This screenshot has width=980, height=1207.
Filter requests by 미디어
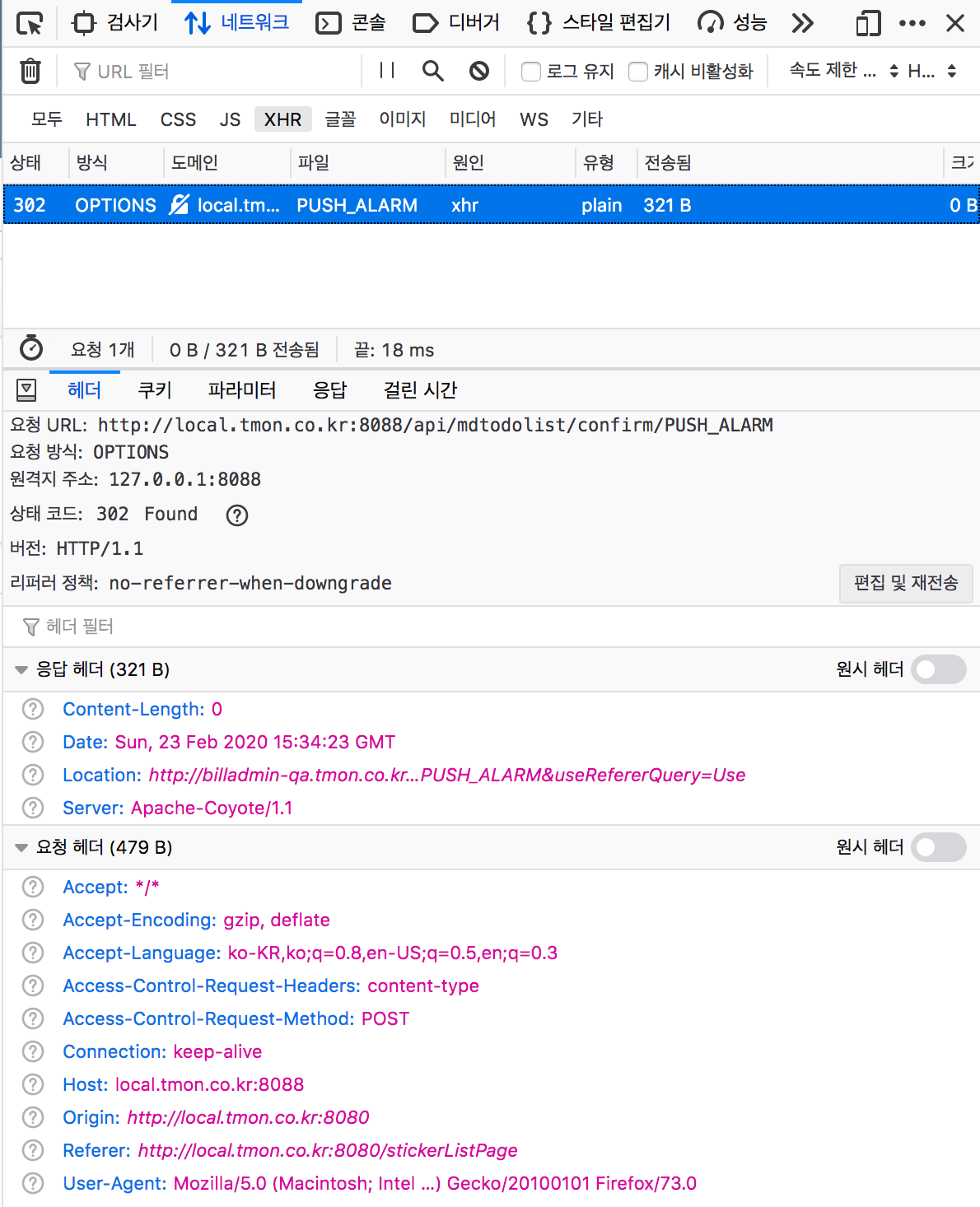473,119
